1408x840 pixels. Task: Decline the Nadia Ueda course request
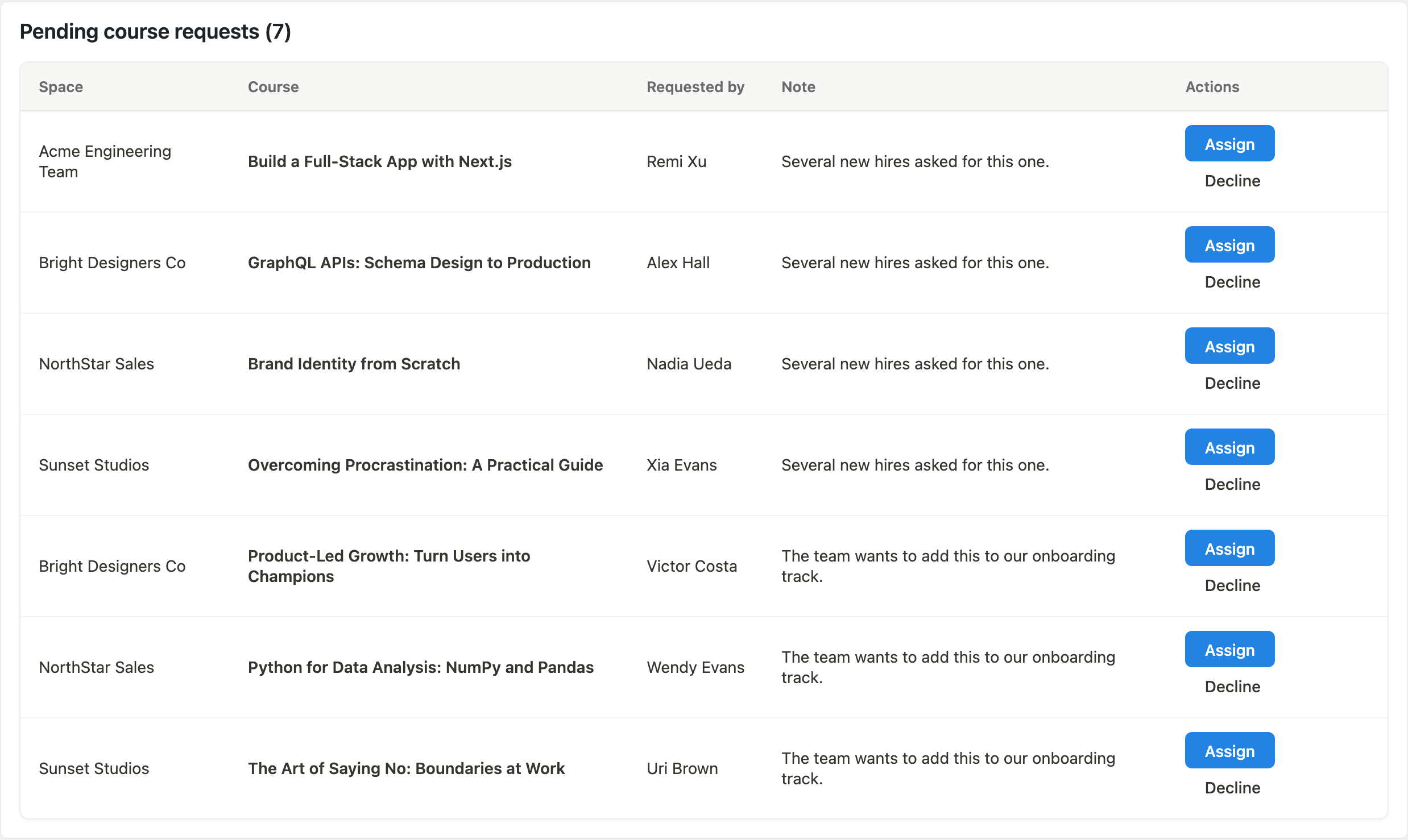point(1232,383)
